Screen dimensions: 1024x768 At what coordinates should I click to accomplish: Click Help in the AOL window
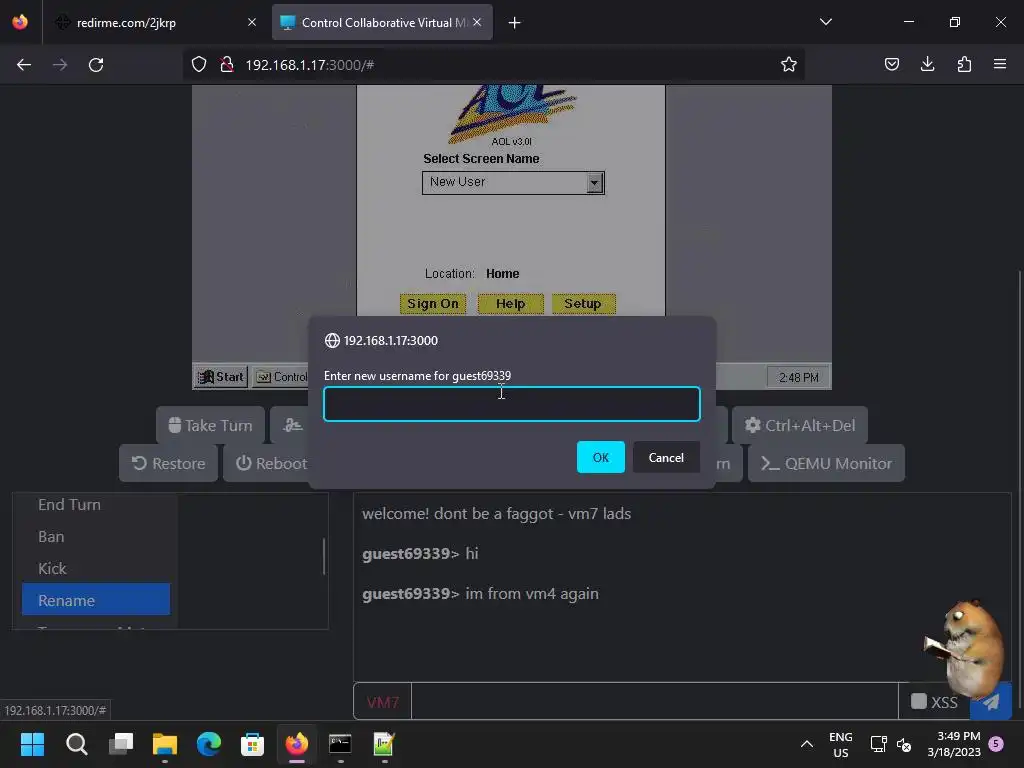pos(510,304)
